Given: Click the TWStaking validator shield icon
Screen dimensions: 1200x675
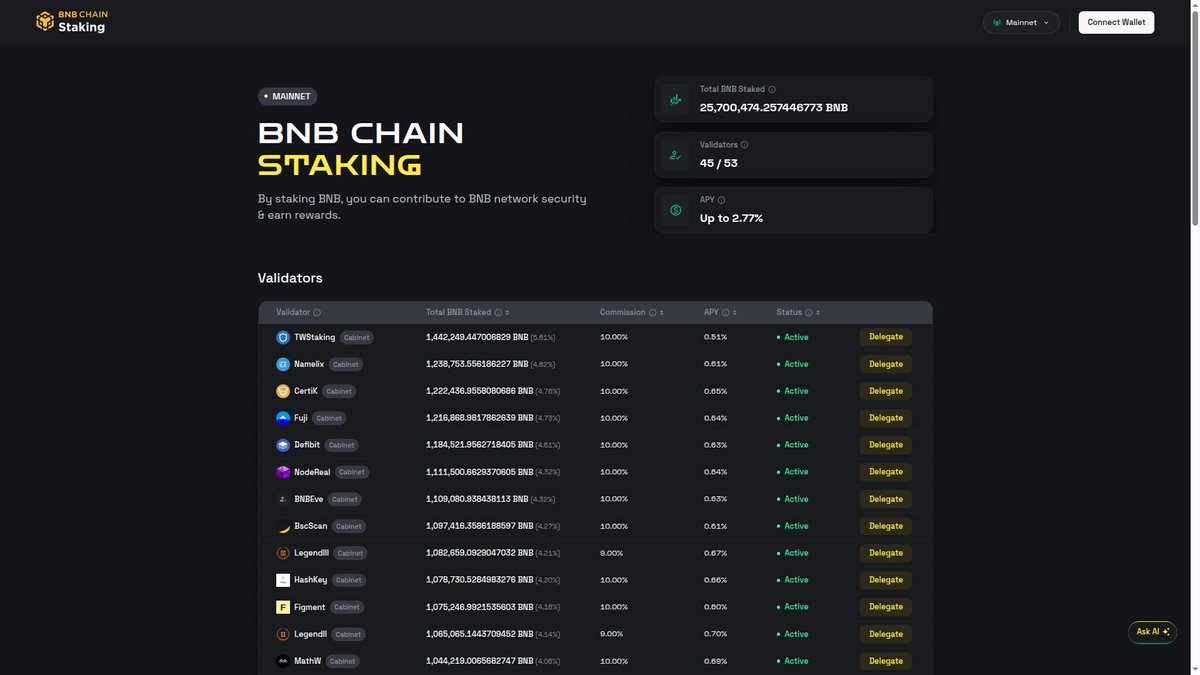Looking at the screenshot, I should point(283,337).
